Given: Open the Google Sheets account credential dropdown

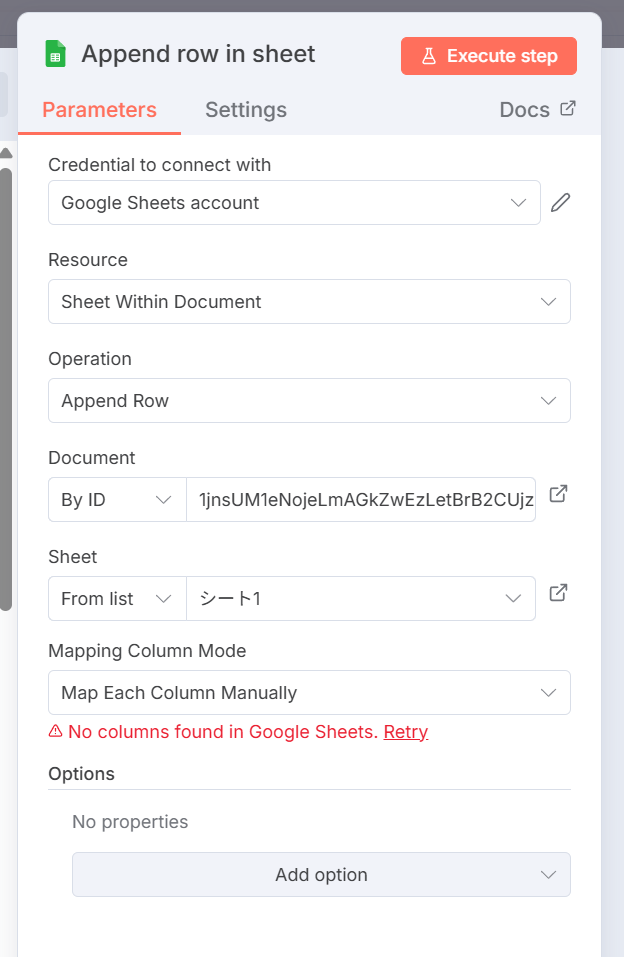Looking at the screenshot, I should pyautogui.click(x=294, y=203).
